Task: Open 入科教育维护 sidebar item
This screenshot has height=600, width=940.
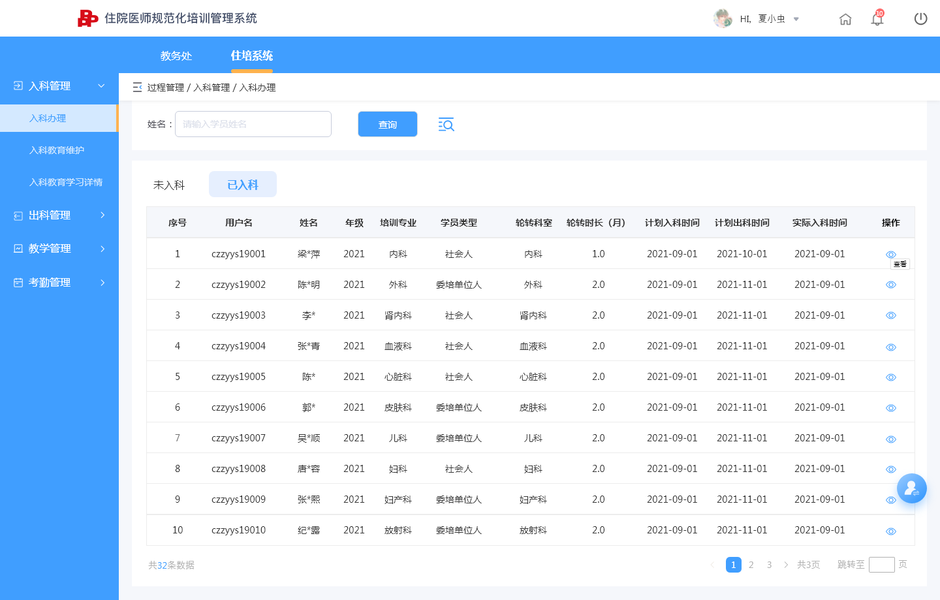Action: (59, 150)
